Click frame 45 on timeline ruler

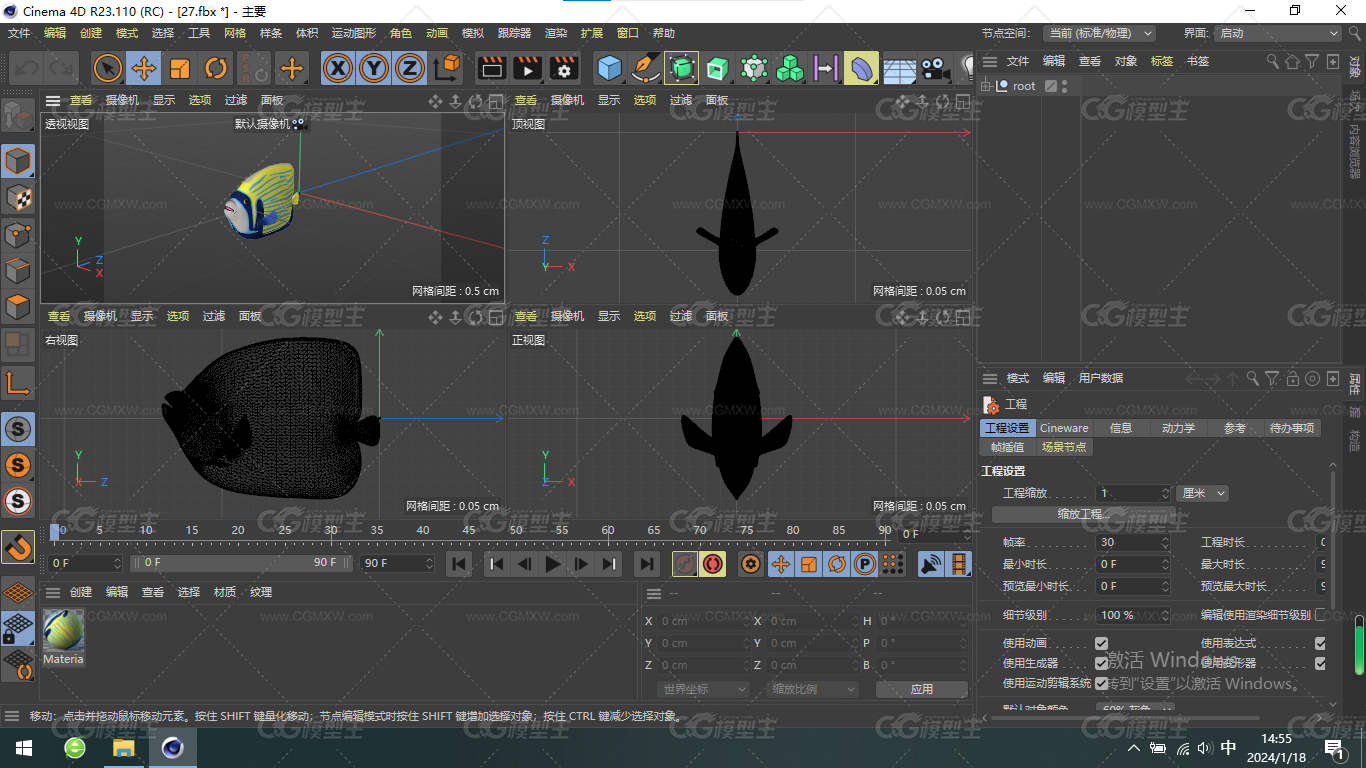(x=469, y=530)
